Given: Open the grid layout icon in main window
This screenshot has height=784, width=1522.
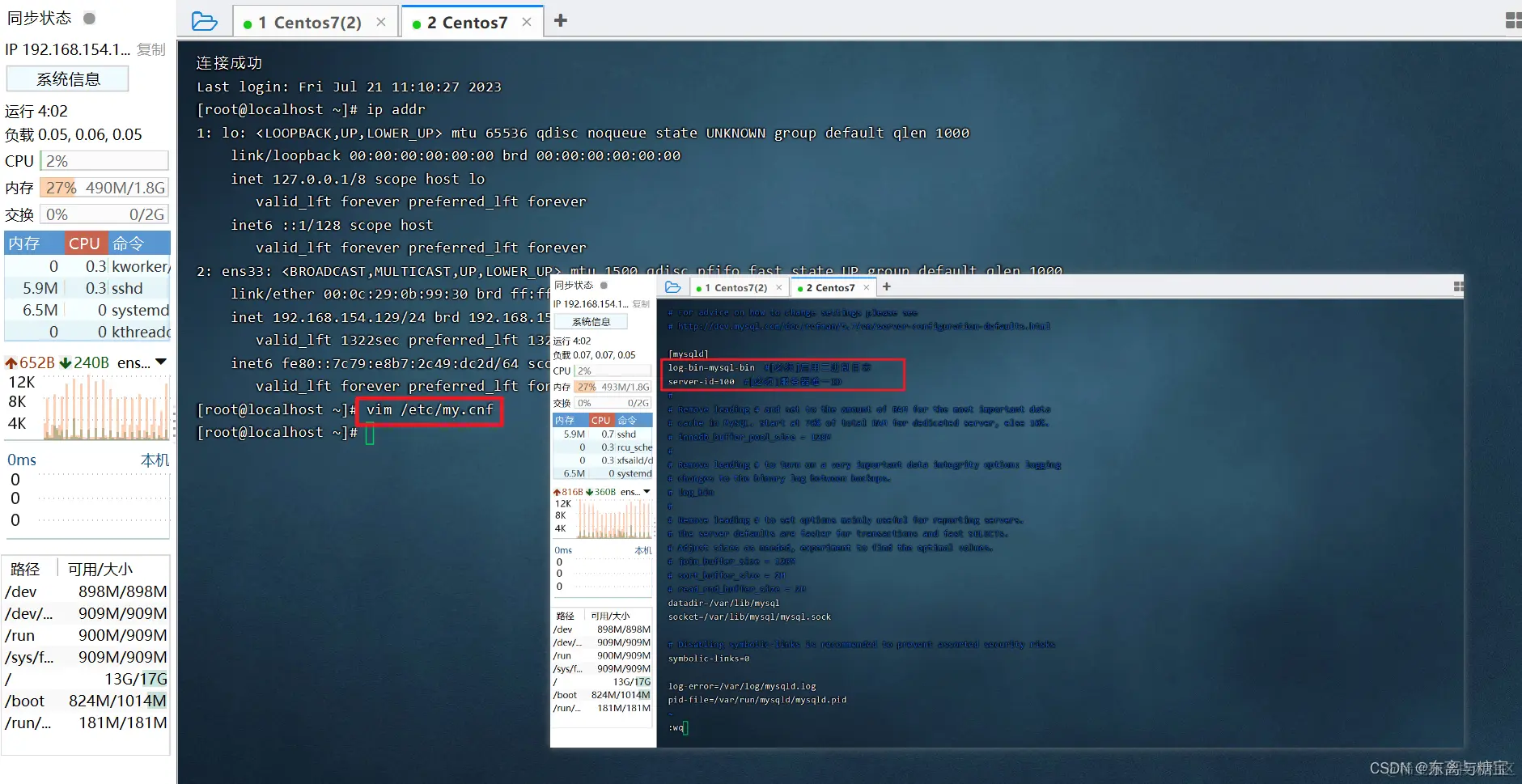Looking at the screenshot, I should 1513,20.
